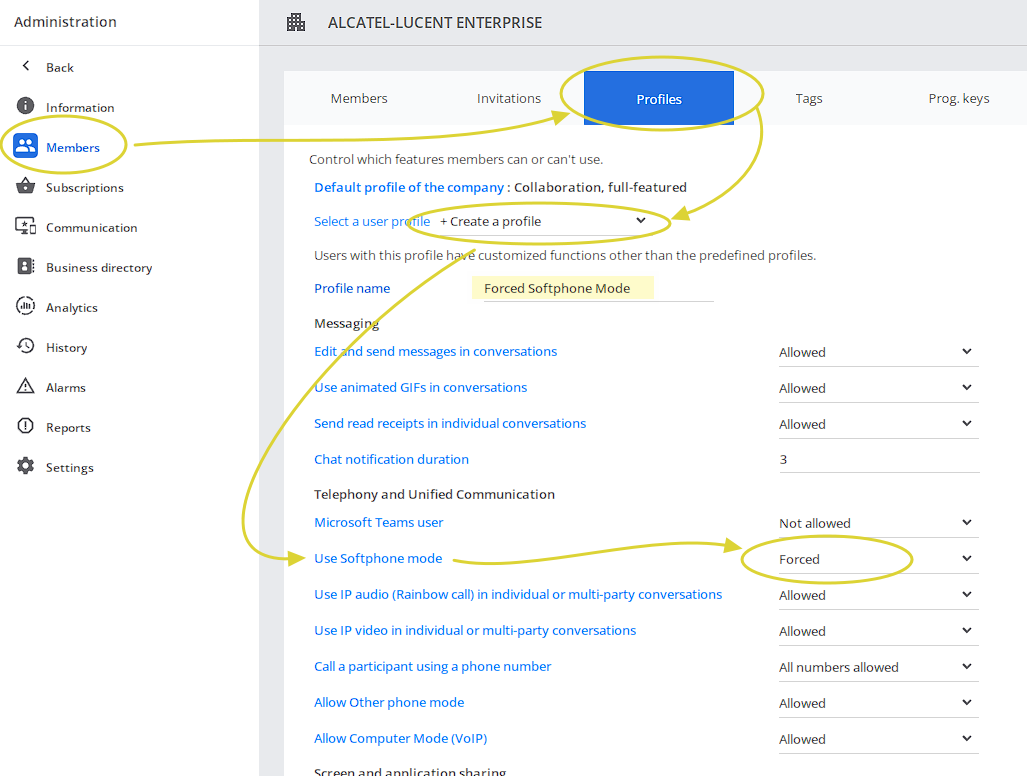Expand Use IP video dropdown
Viewport: 1027px width, 776px height.
(x=878, y=631)
